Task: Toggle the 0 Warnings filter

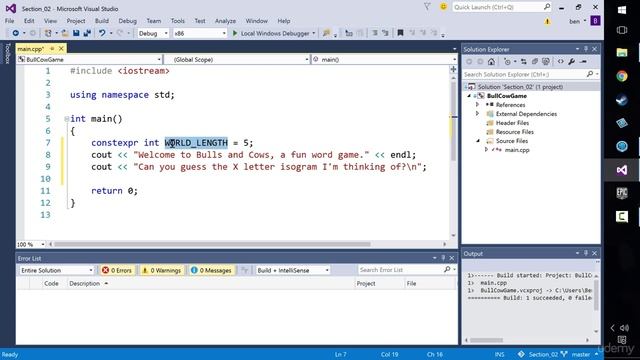Action: click(x=162, y=270)
